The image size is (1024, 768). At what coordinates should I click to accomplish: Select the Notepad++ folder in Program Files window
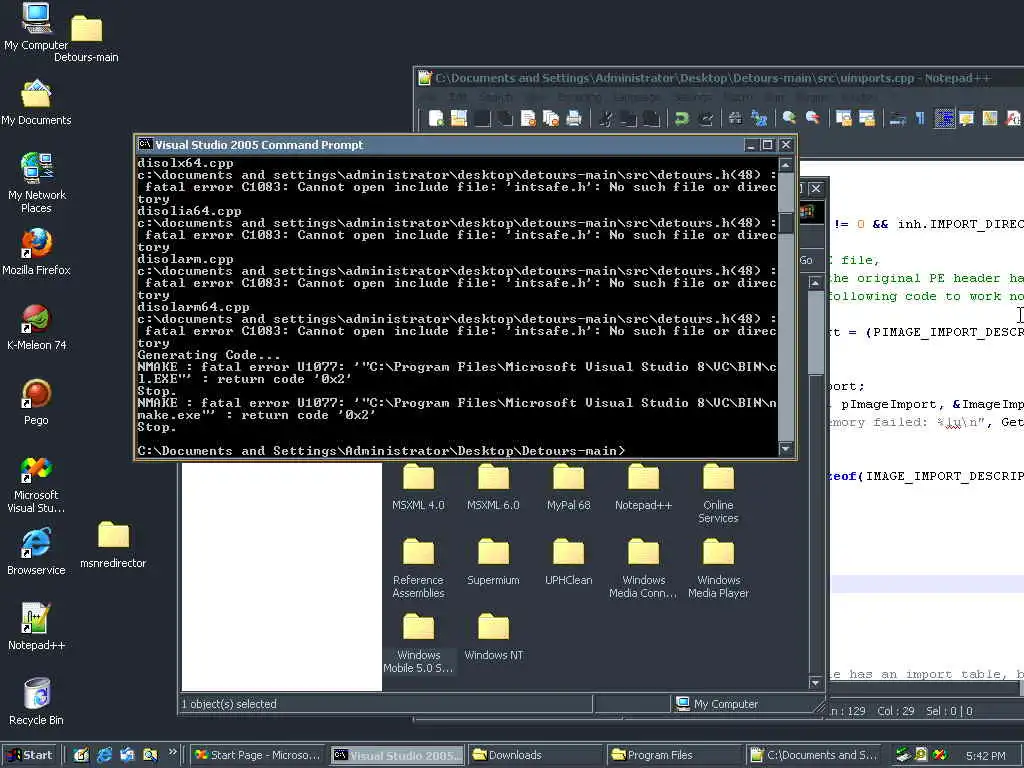pyautogui.click(x=643, y=487)
